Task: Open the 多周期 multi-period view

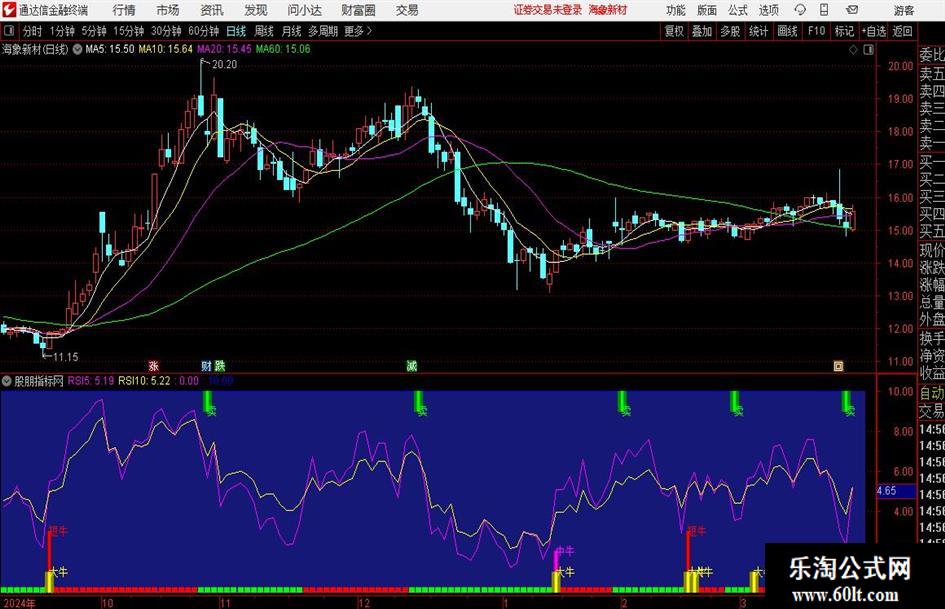Action: [x=323, y=31]
